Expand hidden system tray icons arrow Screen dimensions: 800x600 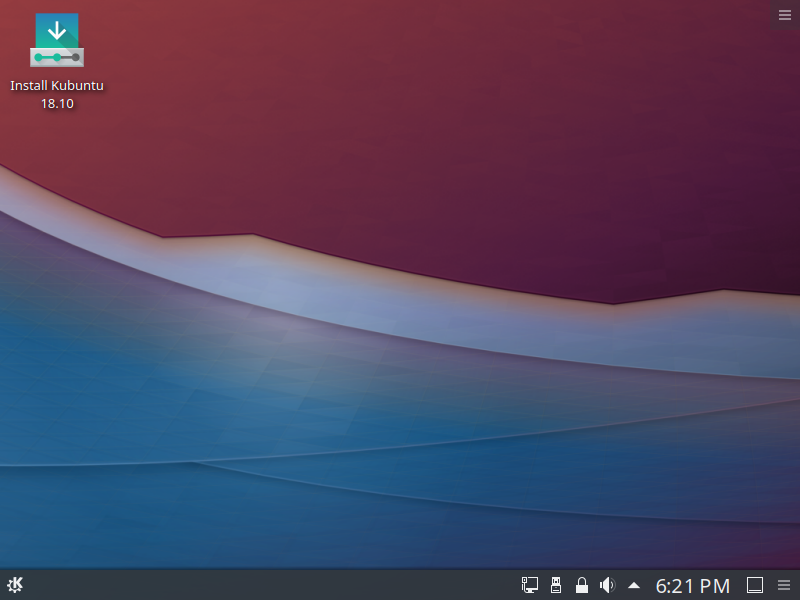633,585
